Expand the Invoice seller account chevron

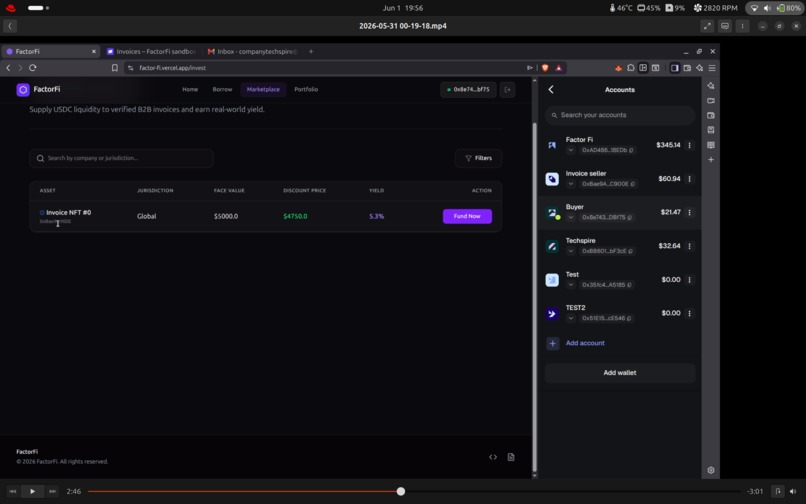click(x=571, y=184)
